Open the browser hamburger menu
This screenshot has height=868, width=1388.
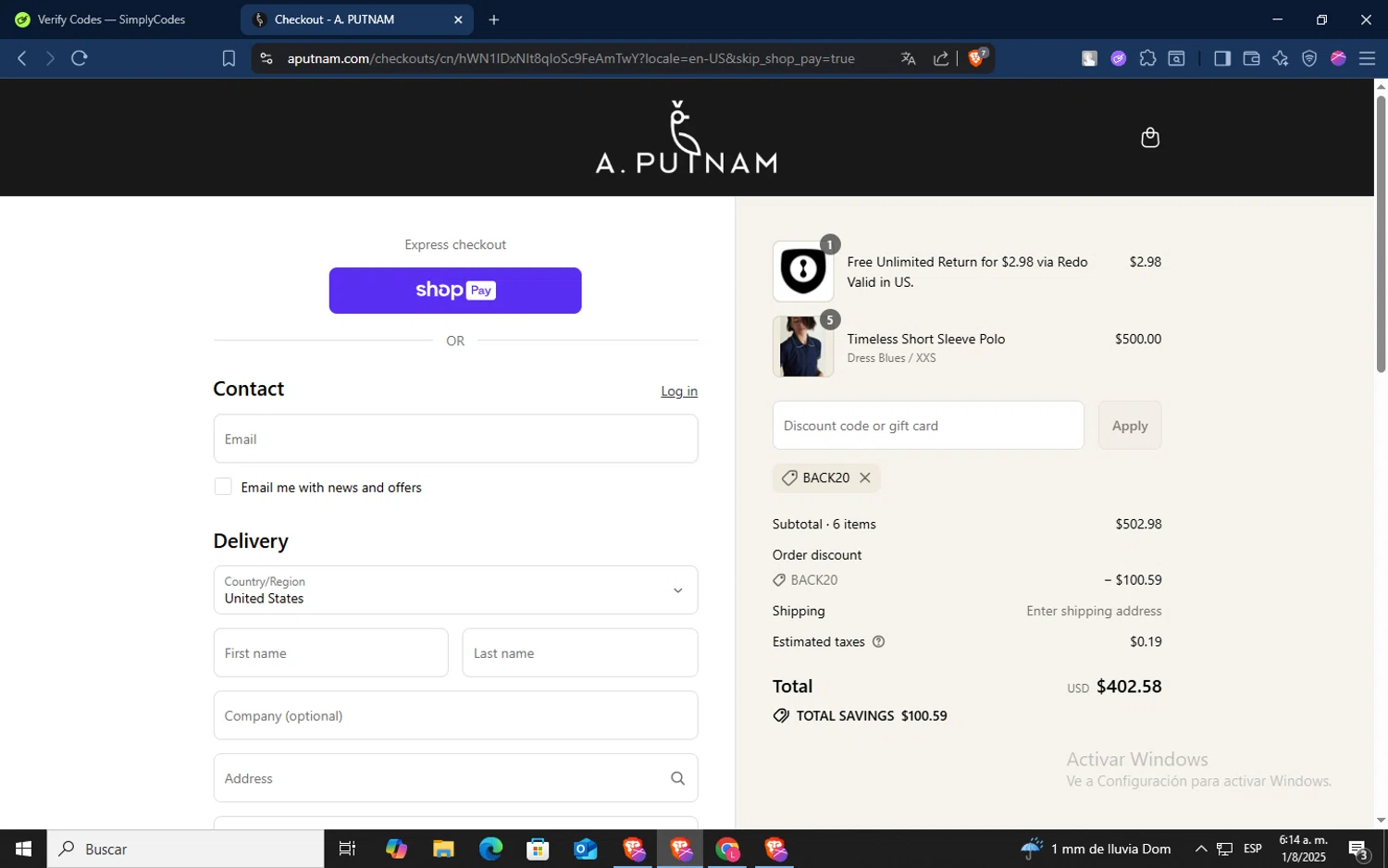coord(1367,58)
